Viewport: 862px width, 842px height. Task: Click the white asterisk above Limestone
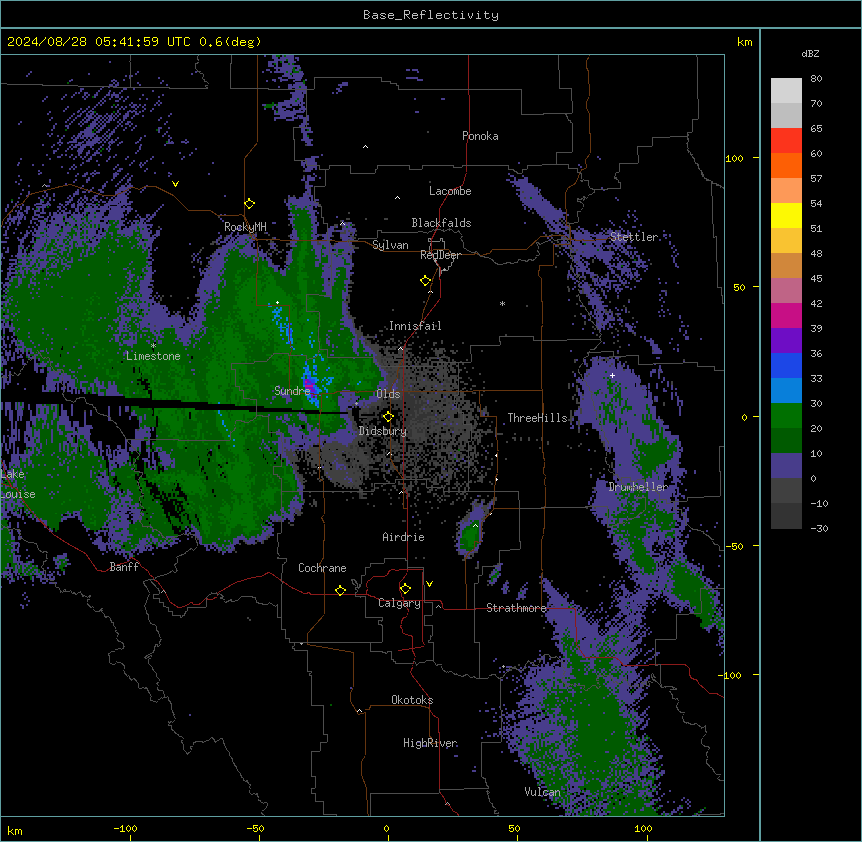coord(153,346)
